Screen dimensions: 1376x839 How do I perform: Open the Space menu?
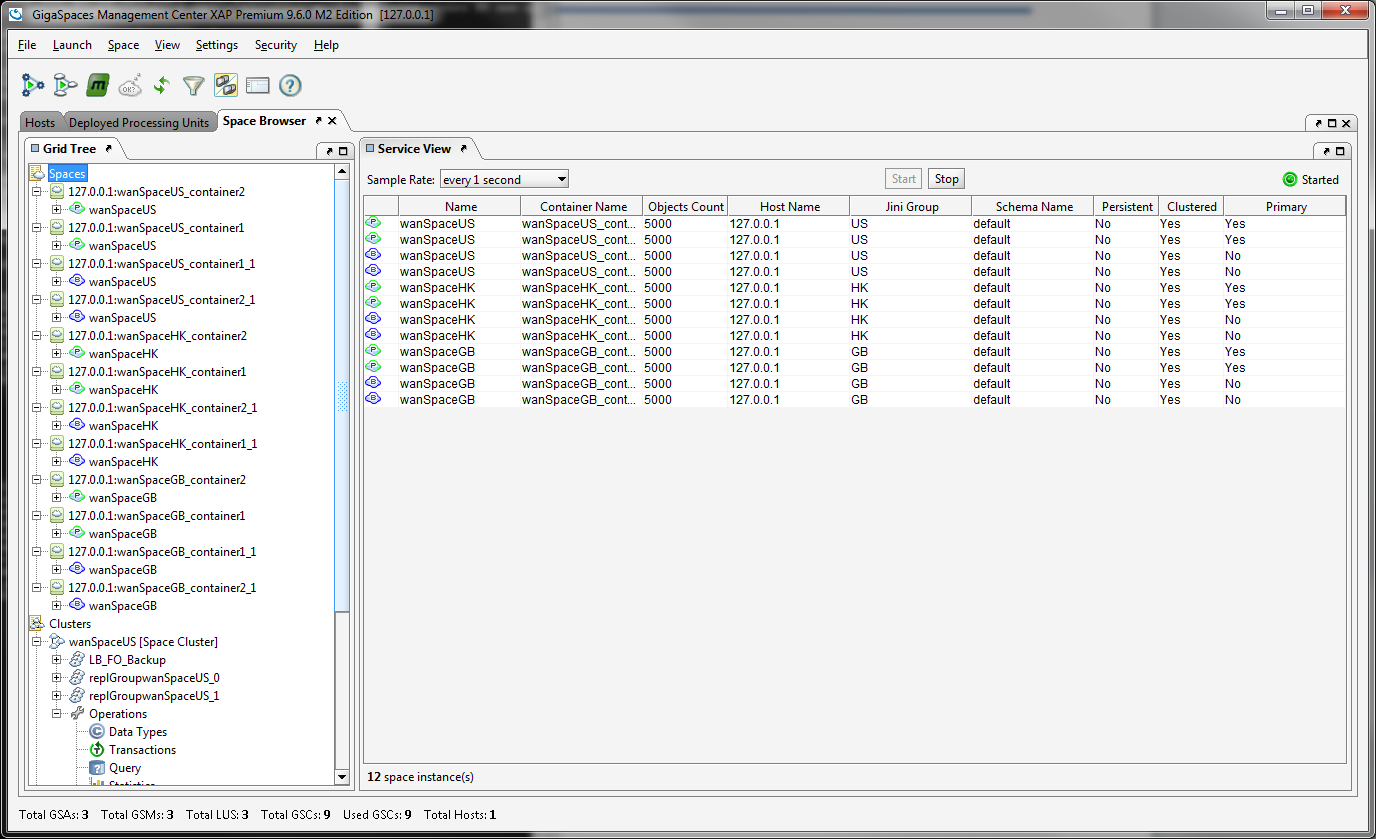(123, 45)
